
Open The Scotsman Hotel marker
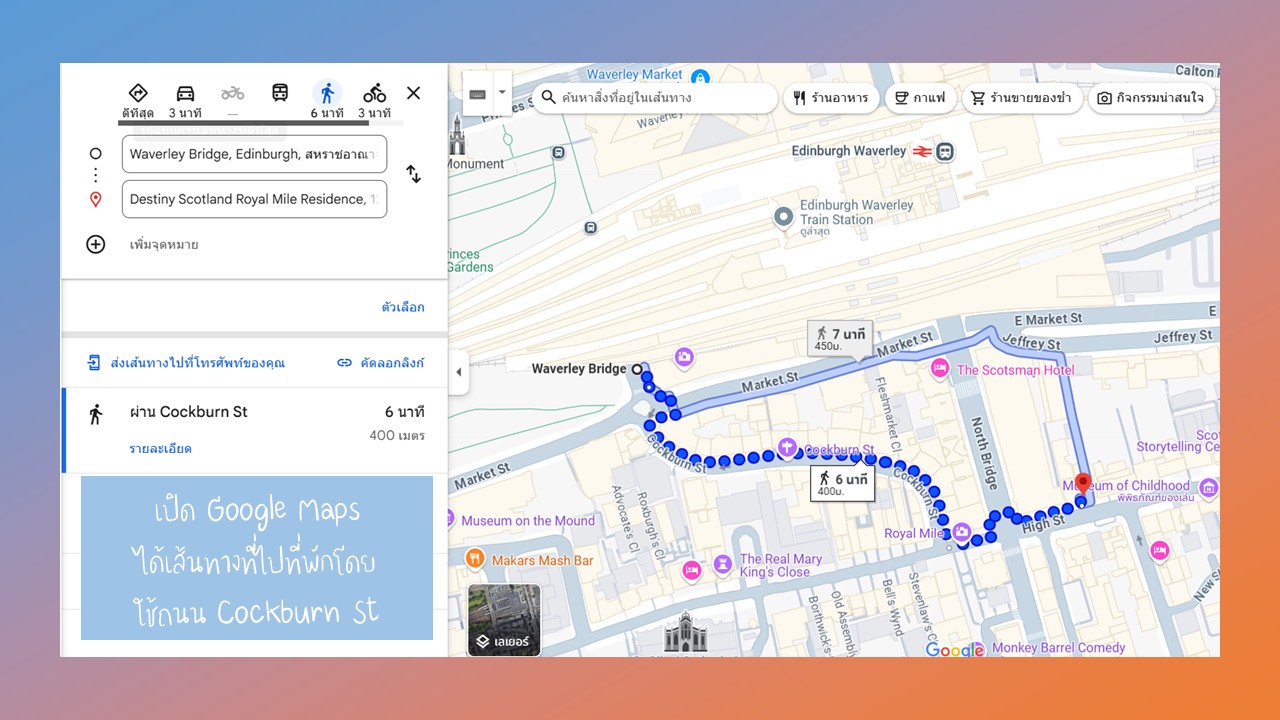point(939,370)
